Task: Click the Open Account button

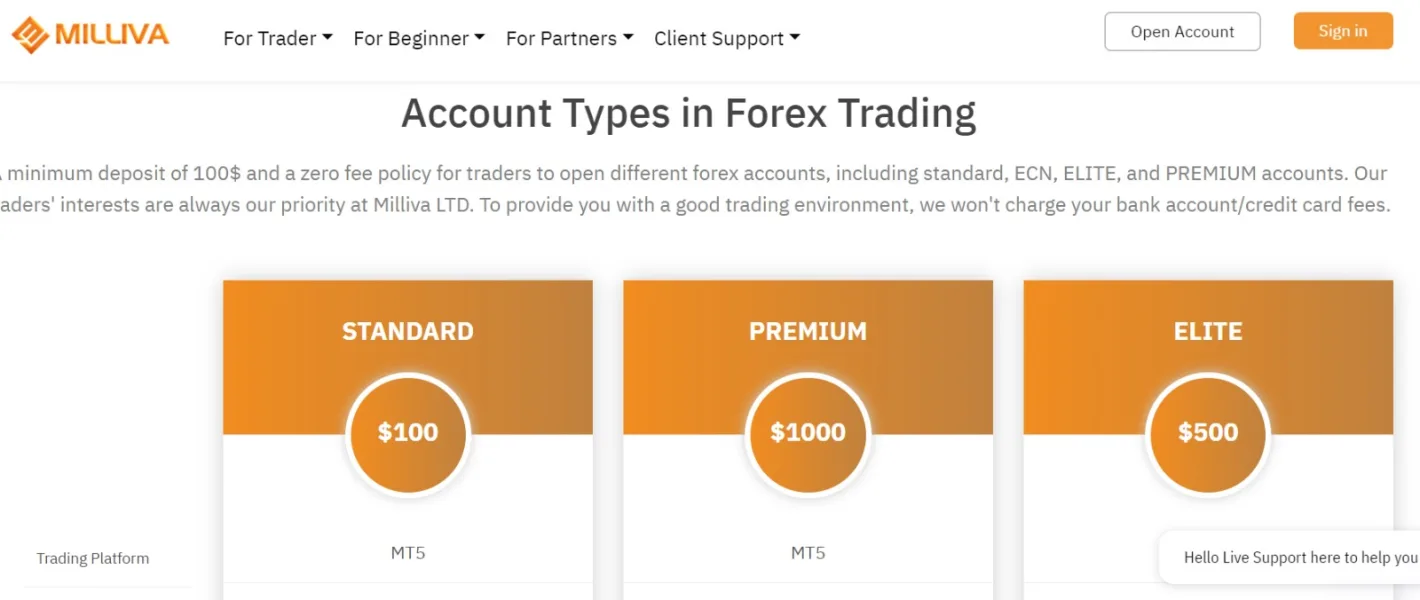Action: point(1182,32)
